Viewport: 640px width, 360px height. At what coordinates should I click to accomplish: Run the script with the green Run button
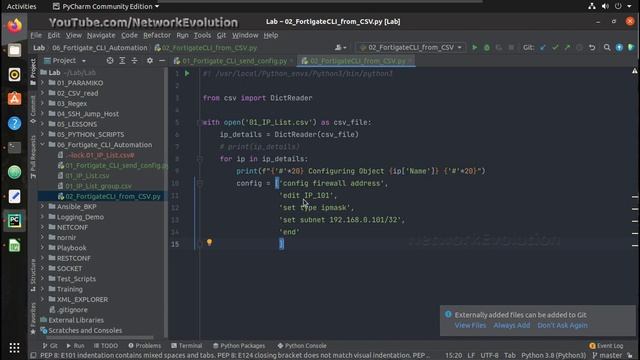coord(474,48)
